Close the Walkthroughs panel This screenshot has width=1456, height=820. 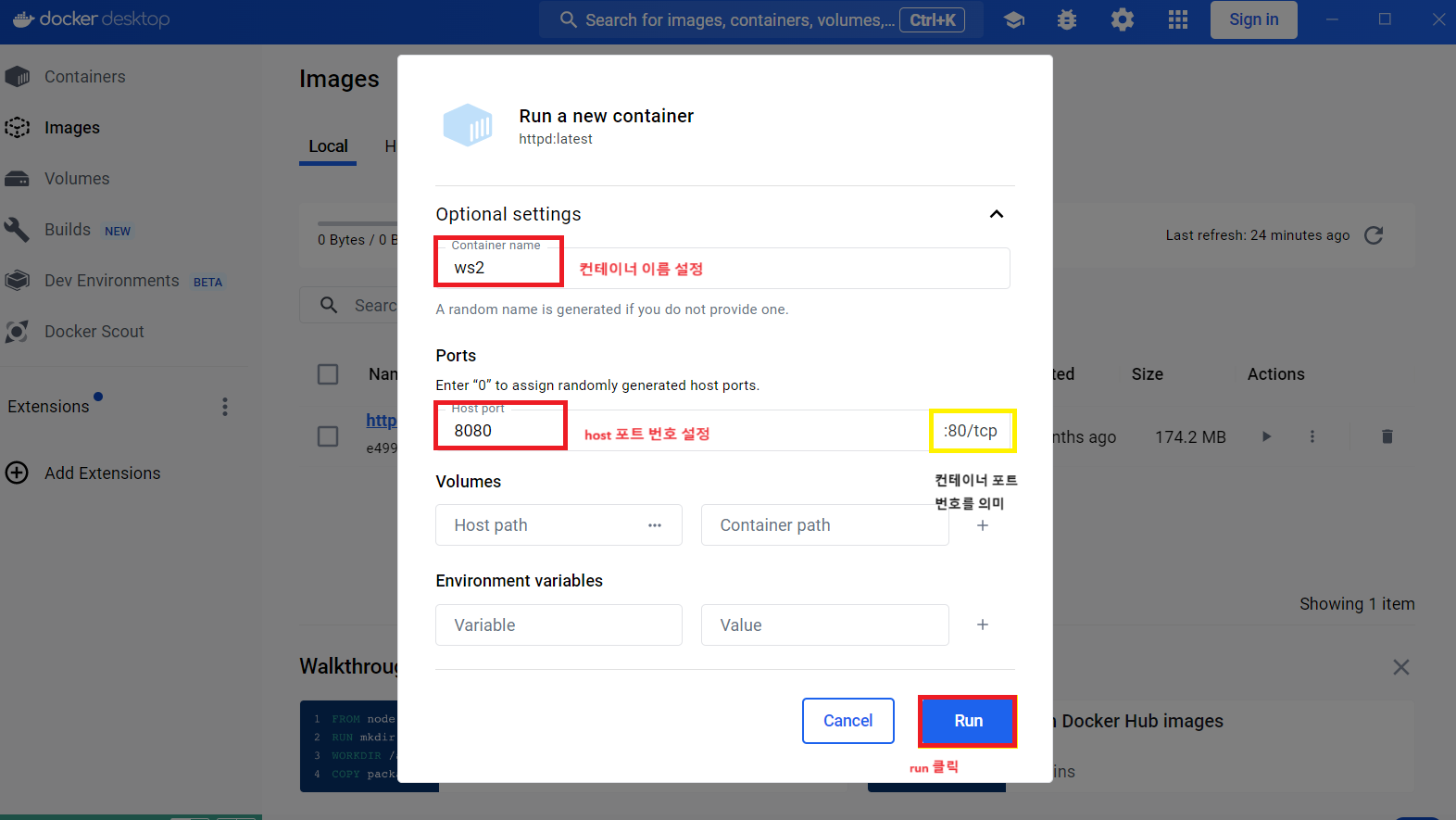point(1401,667)
